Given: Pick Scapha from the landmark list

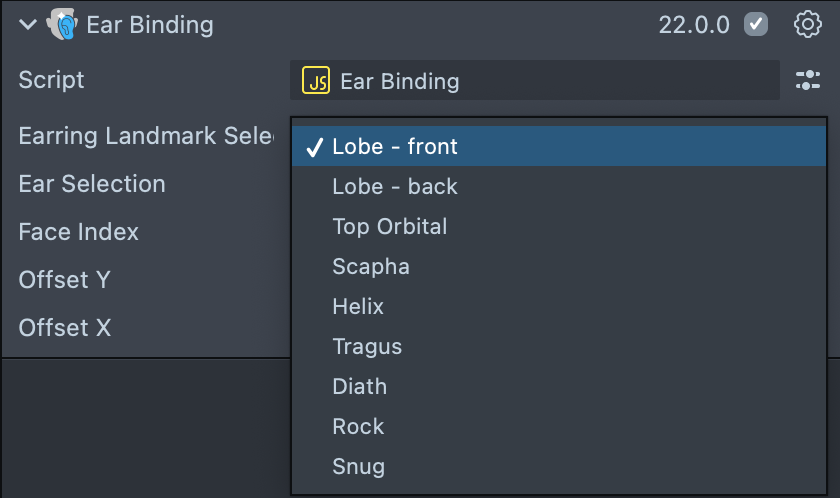Looking at the screenshot, I should pos(371,267).
